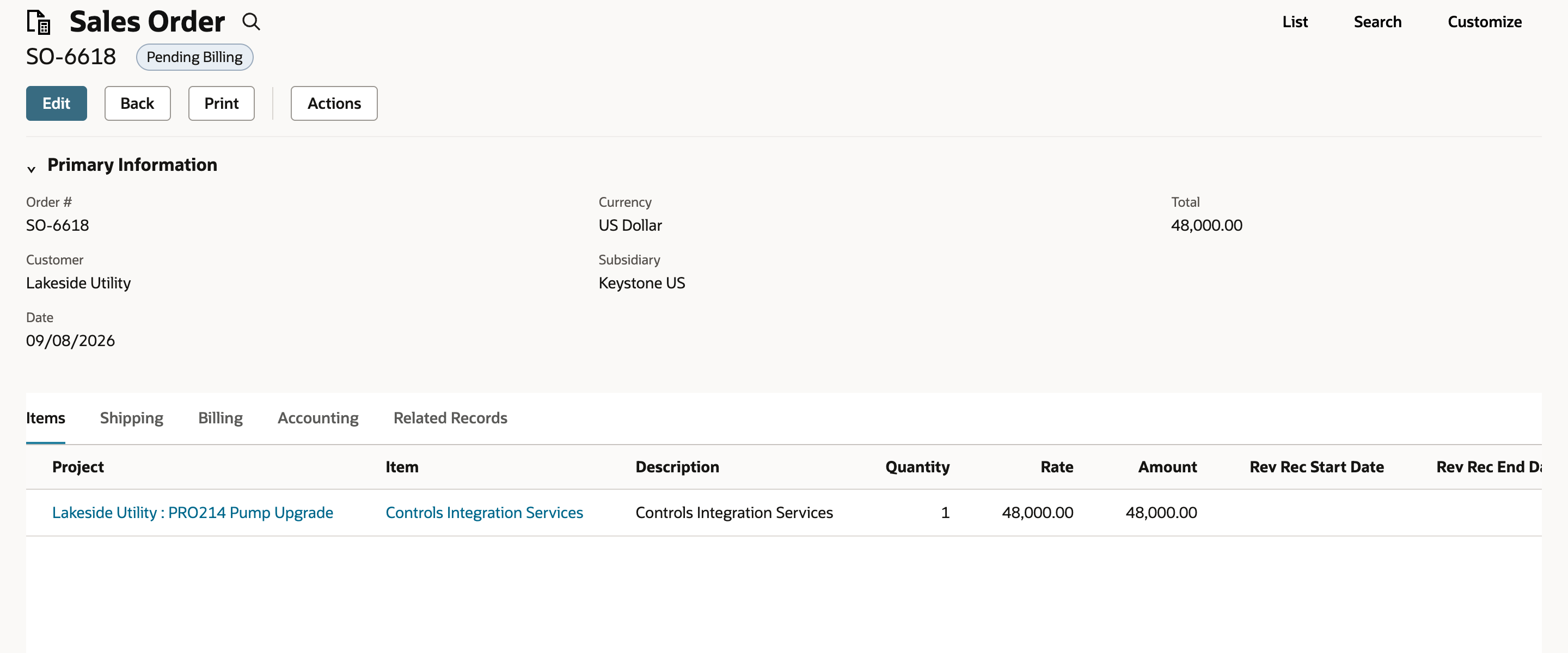1568x653 pixels.
Task: Click the Project column header
Action: tap(78, 467)
